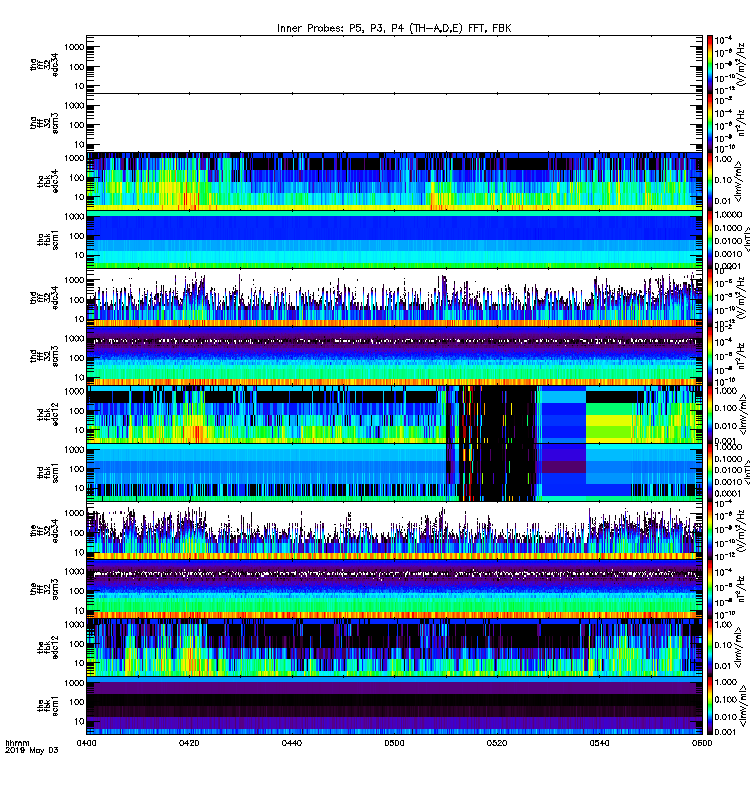Click inside the tha fbk scm1 spectrogram

394,239
